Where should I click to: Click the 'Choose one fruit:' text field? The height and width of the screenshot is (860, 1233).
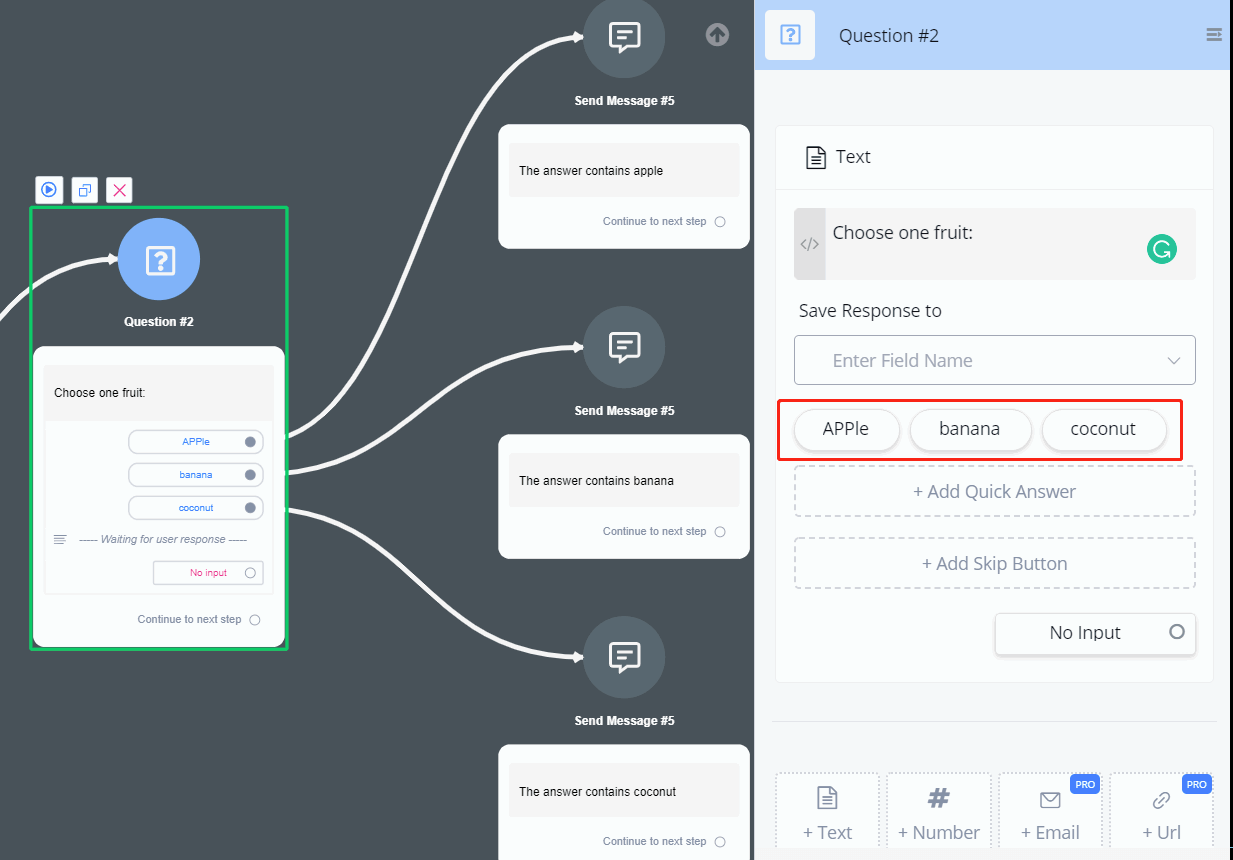tap(995, 244)
